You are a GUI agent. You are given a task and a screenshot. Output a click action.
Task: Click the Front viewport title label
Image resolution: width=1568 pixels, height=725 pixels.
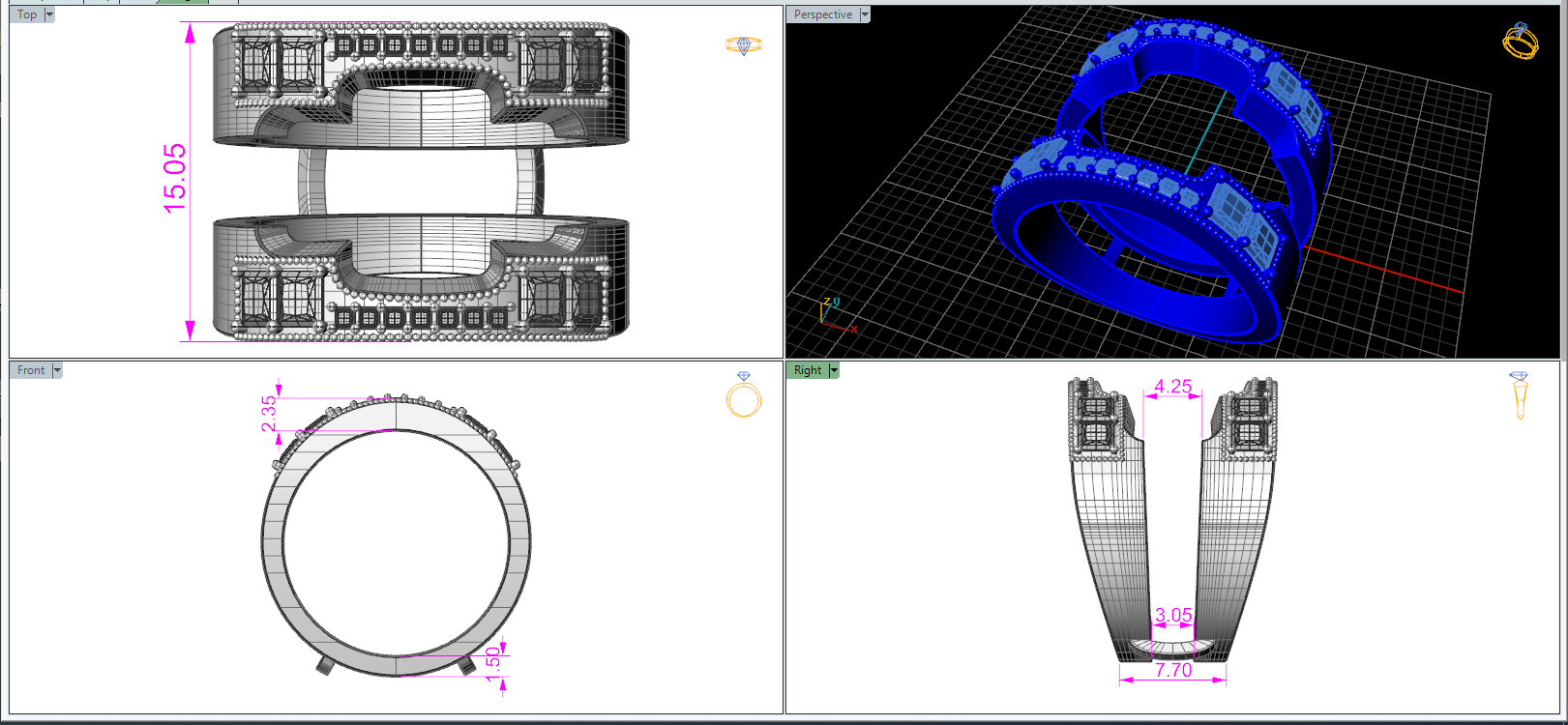tap(31, 370)
